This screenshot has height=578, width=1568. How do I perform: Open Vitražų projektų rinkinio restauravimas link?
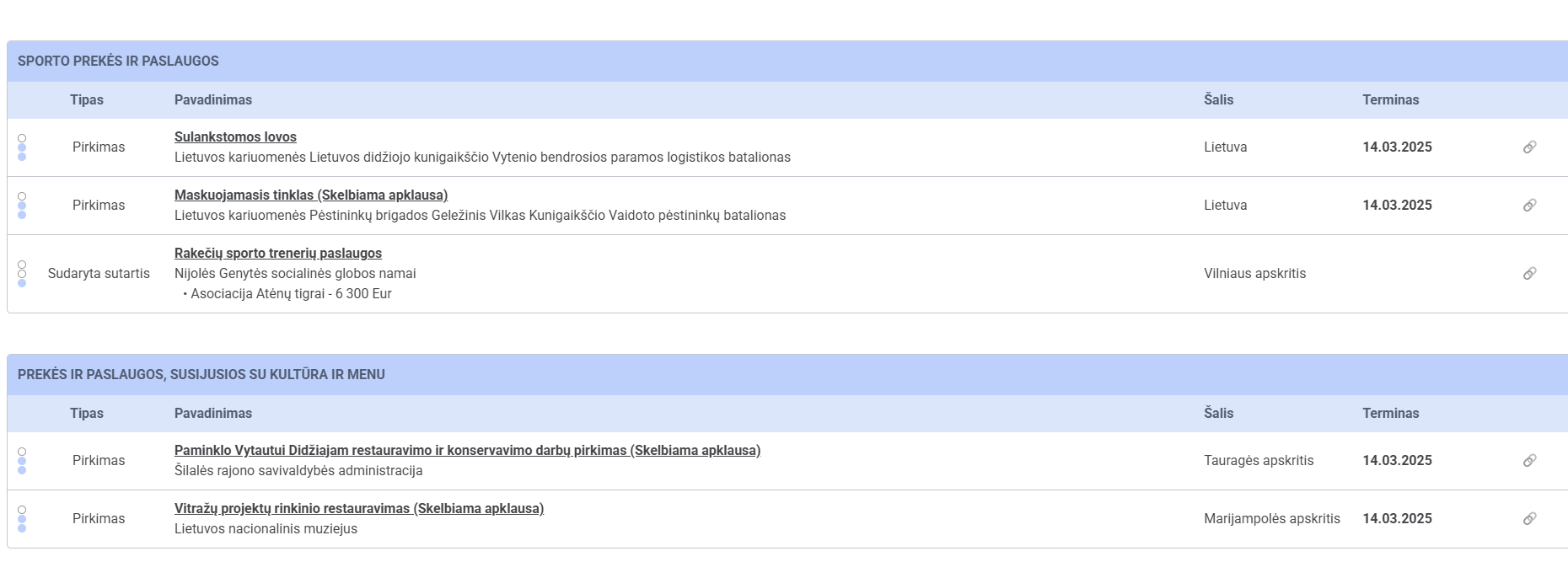click(x=358, y=509)
